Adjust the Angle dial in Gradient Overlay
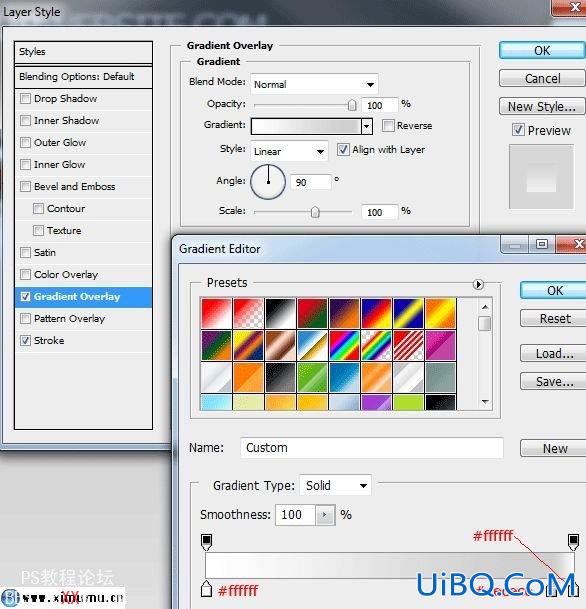Screen dimensions: 586x609 268,182
